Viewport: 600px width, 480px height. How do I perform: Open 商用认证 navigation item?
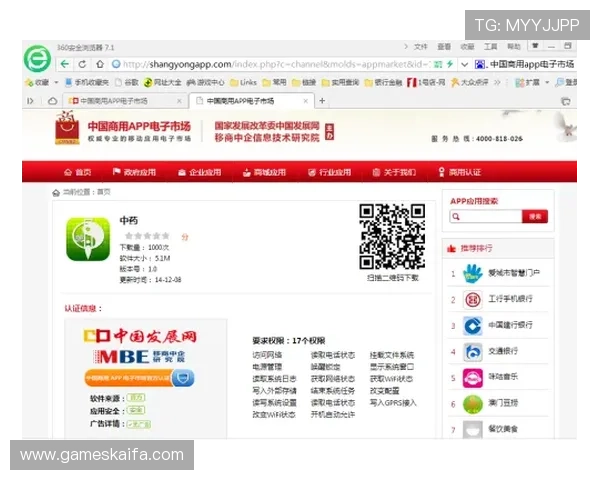(460, 172)
